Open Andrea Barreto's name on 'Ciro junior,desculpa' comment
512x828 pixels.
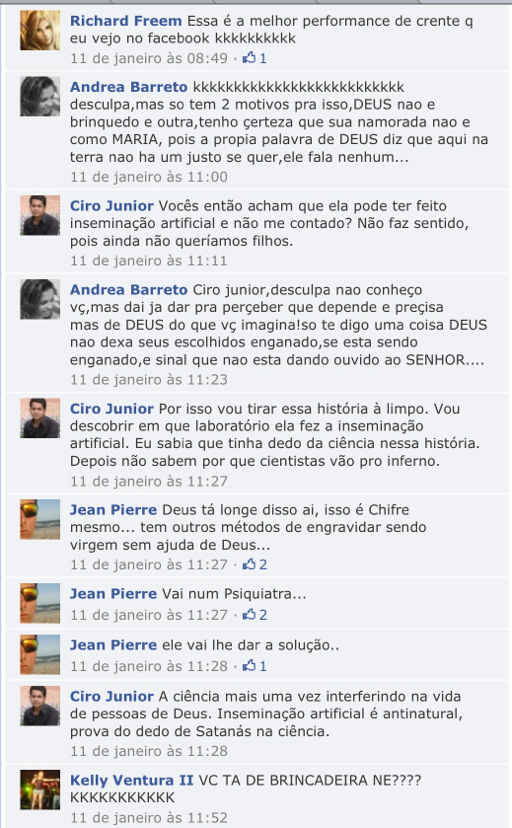coord(129,289)
